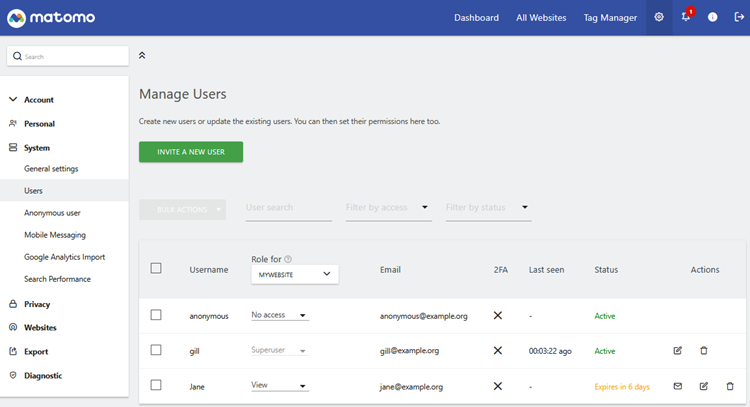This screenshot has width=750, height=407.
Task: Focus the User search field
Action: (288, 208)
